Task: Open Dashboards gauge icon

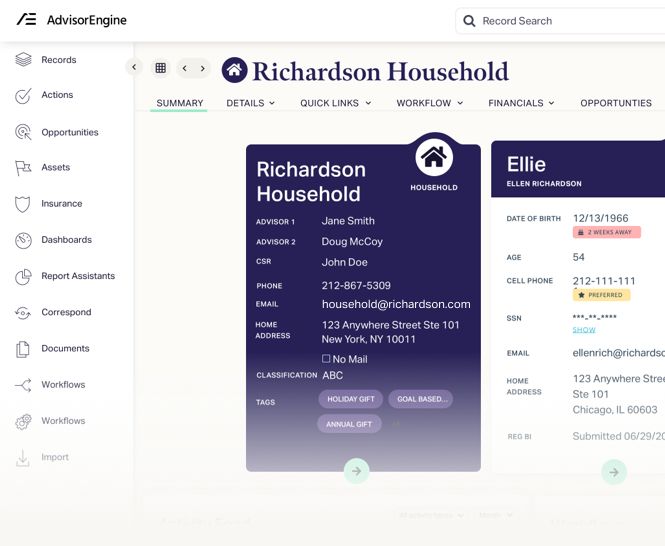Action: (23, 241)
